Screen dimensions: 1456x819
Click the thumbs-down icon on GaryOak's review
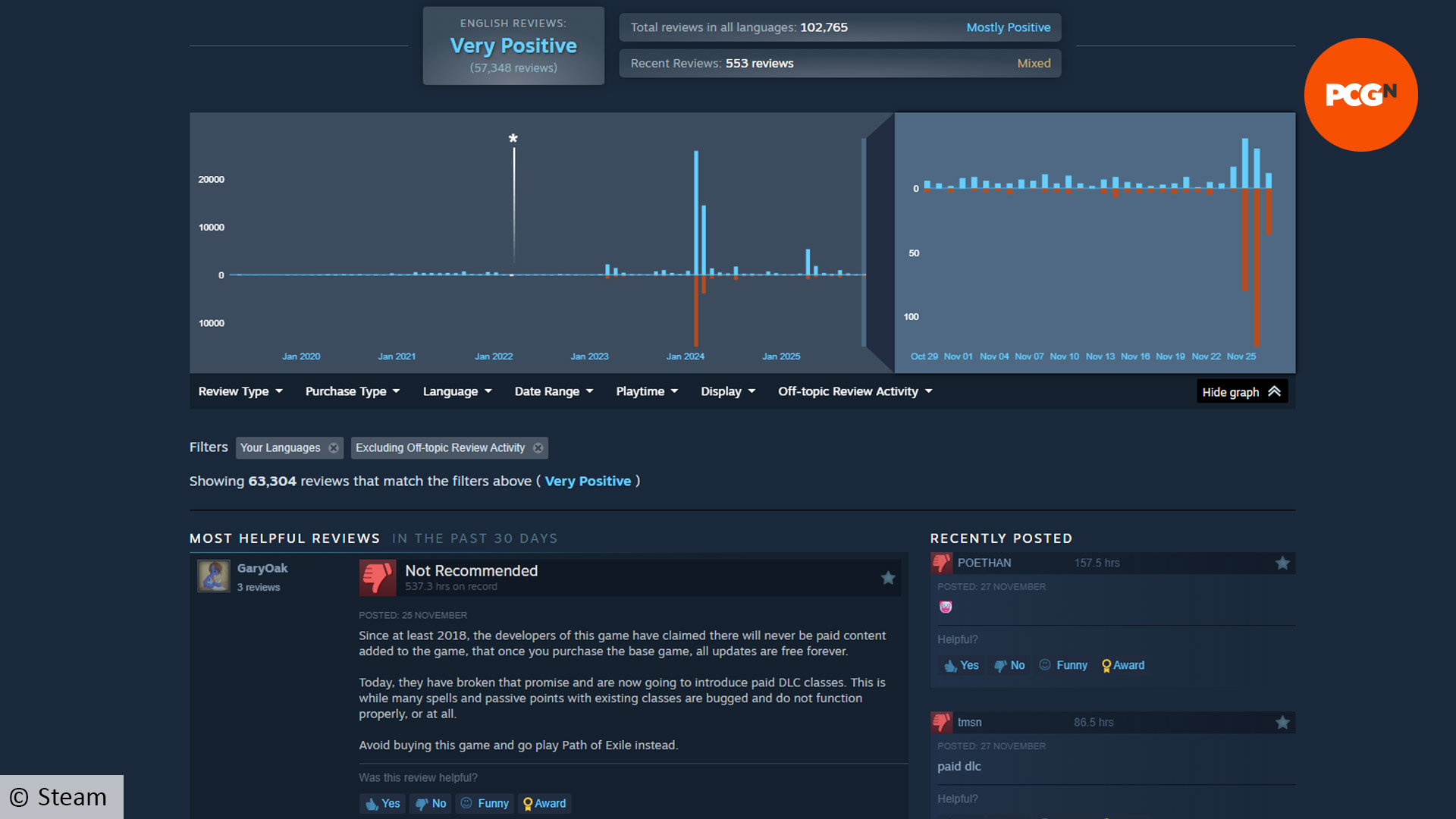click(377, 577)
